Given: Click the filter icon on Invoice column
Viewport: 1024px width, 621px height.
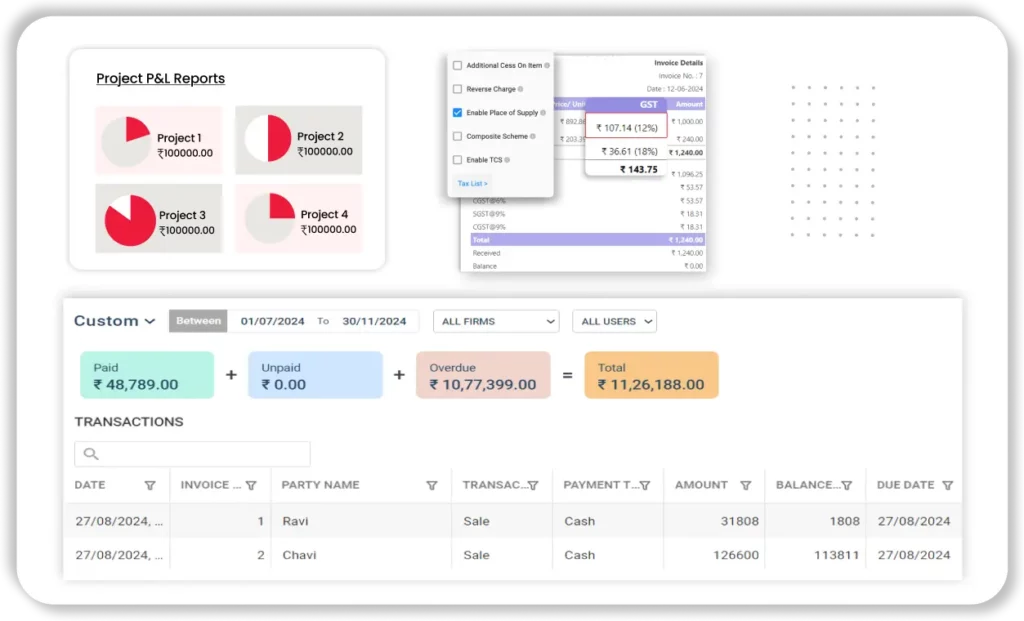Looking at the screenshot, I should pos(251,486).
